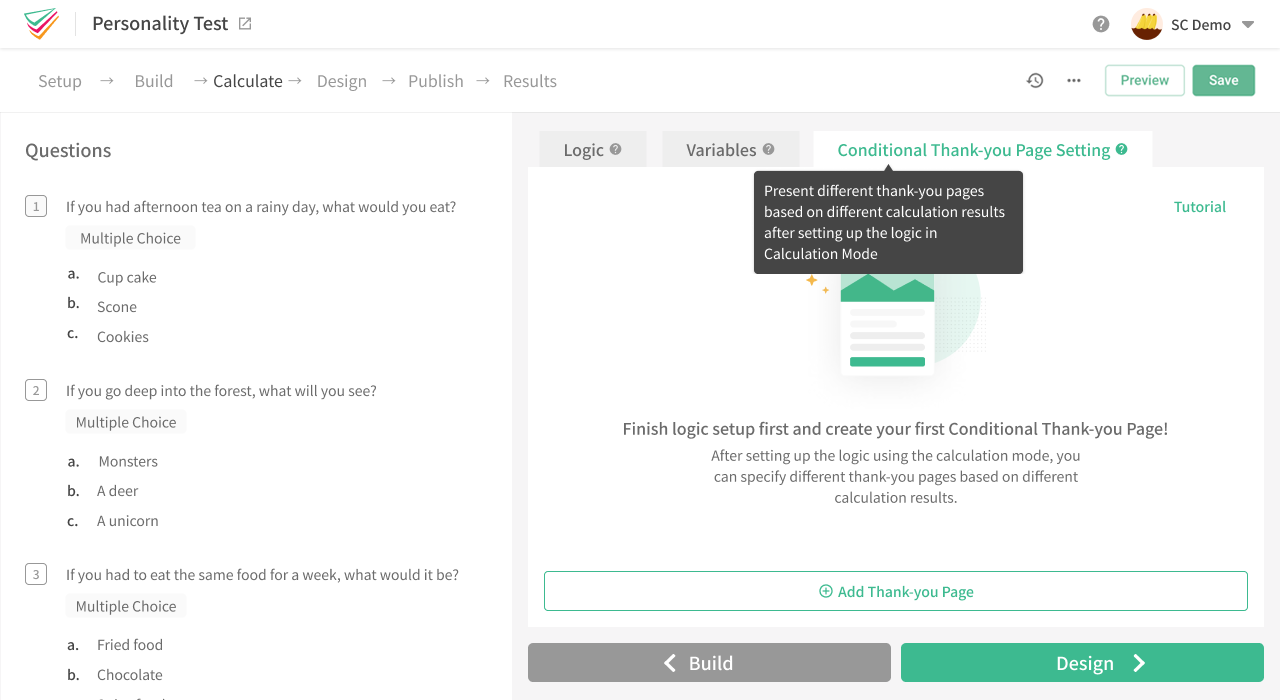Open the Results step

[529, 80]
